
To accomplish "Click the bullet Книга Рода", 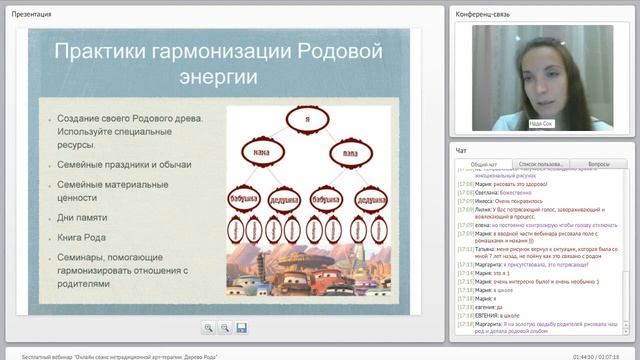I will 81,238.
